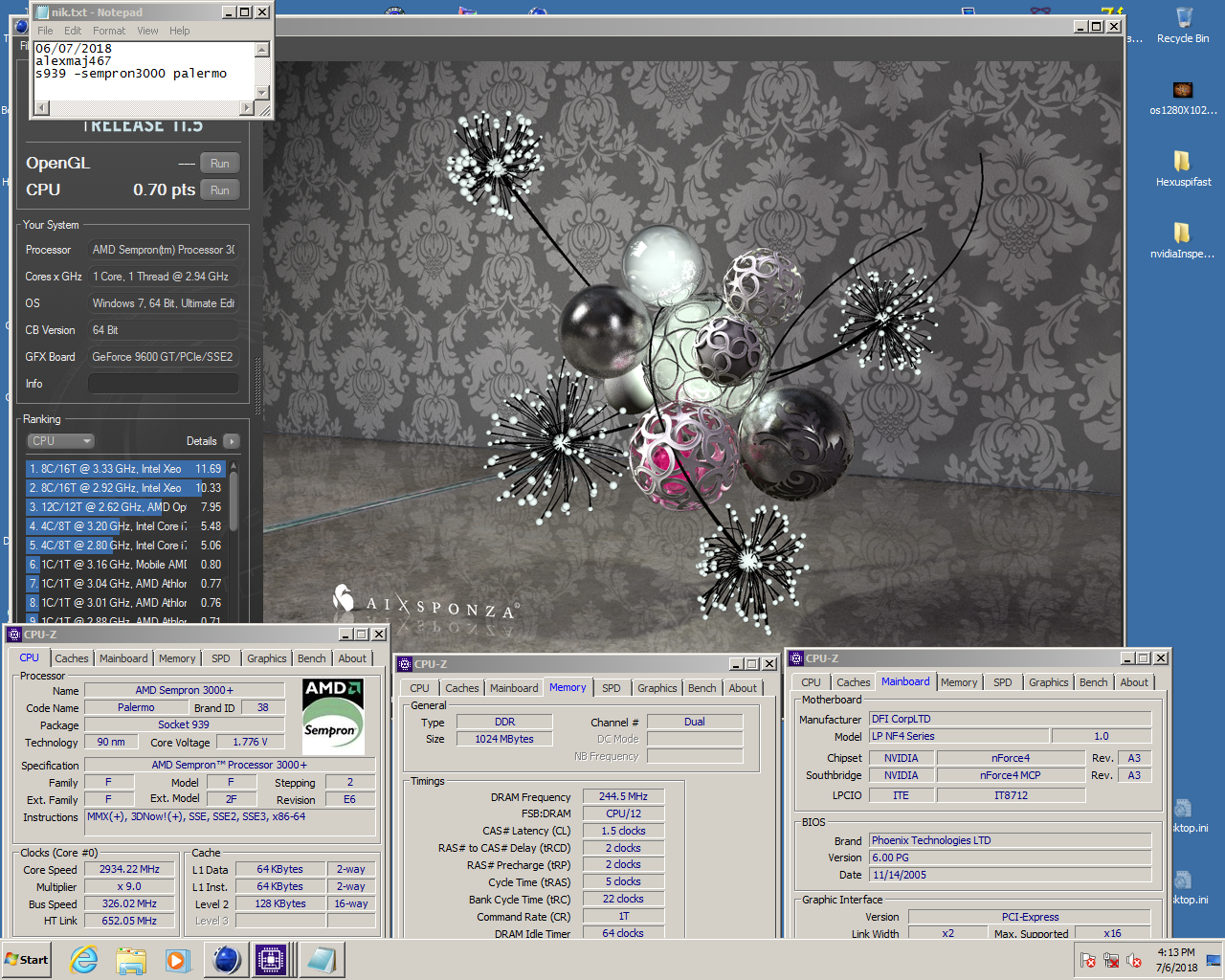
Task: Click the network status tray icon
Action: 1111,960
